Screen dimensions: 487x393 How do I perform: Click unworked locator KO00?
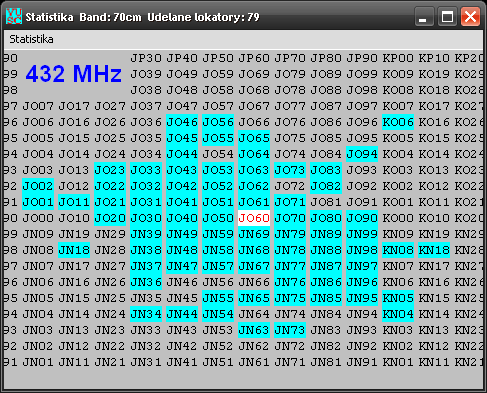click(x=398, y=218)
